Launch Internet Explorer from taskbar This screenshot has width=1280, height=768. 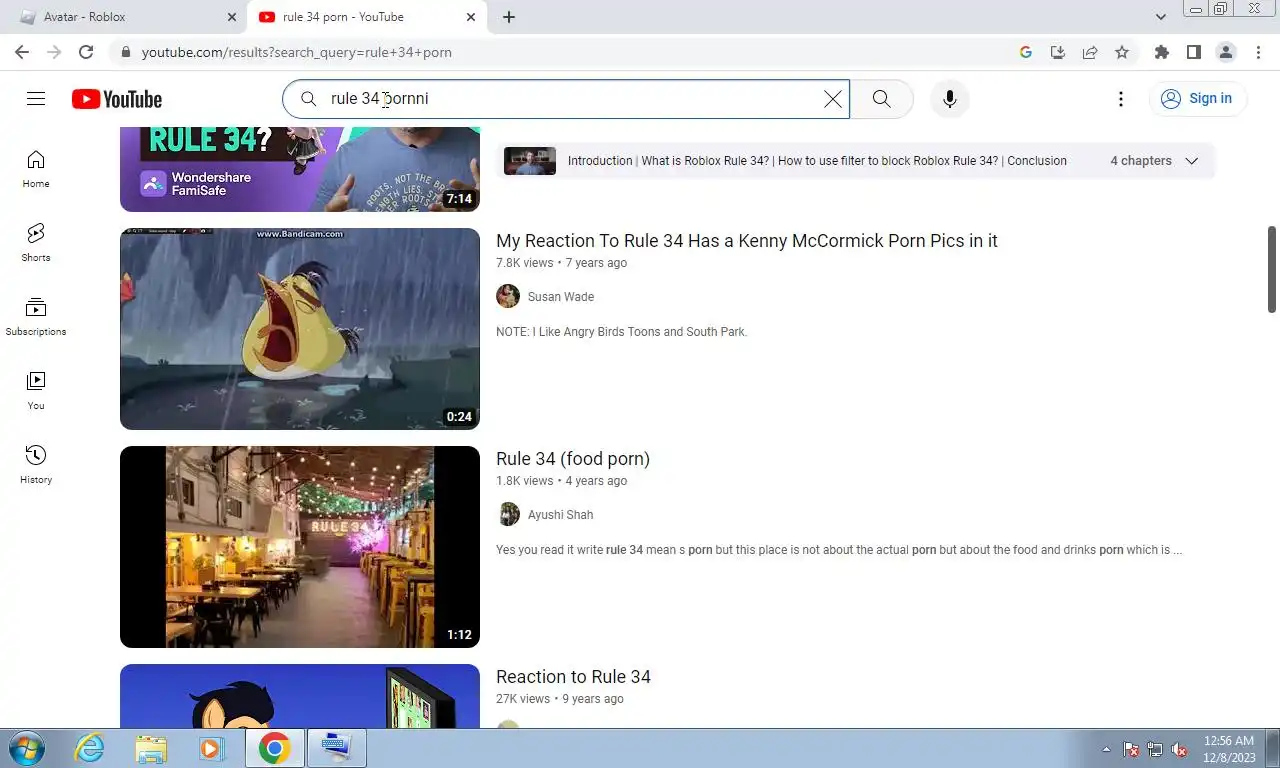pyautogui.click(x=90, y=748)
